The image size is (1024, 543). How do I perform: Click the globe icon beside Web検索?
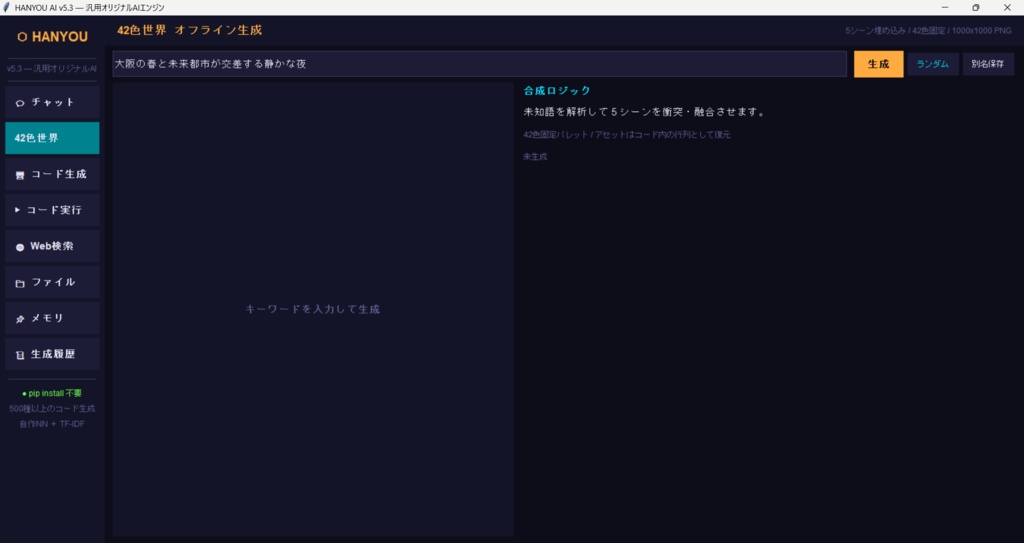click(20, 247)
